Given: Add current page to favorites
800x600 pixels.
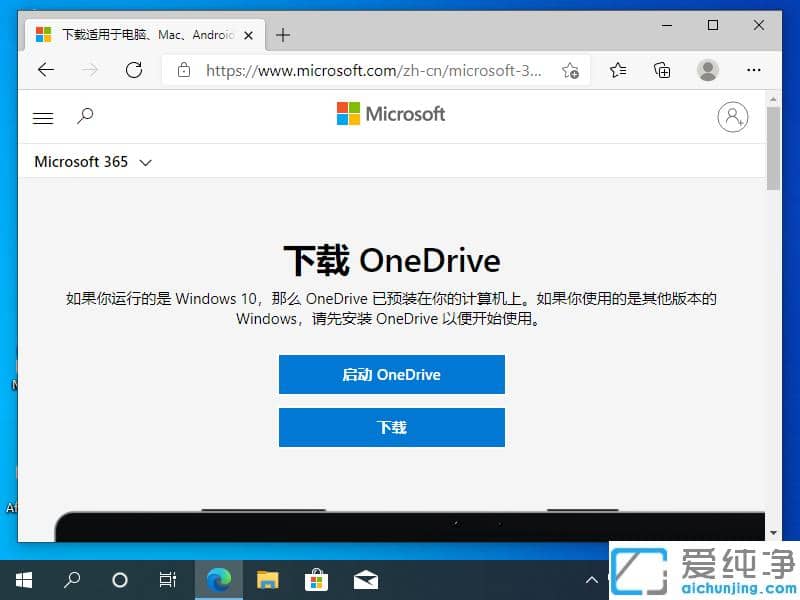Looking at the screenshot, I should tap(570, 70).
